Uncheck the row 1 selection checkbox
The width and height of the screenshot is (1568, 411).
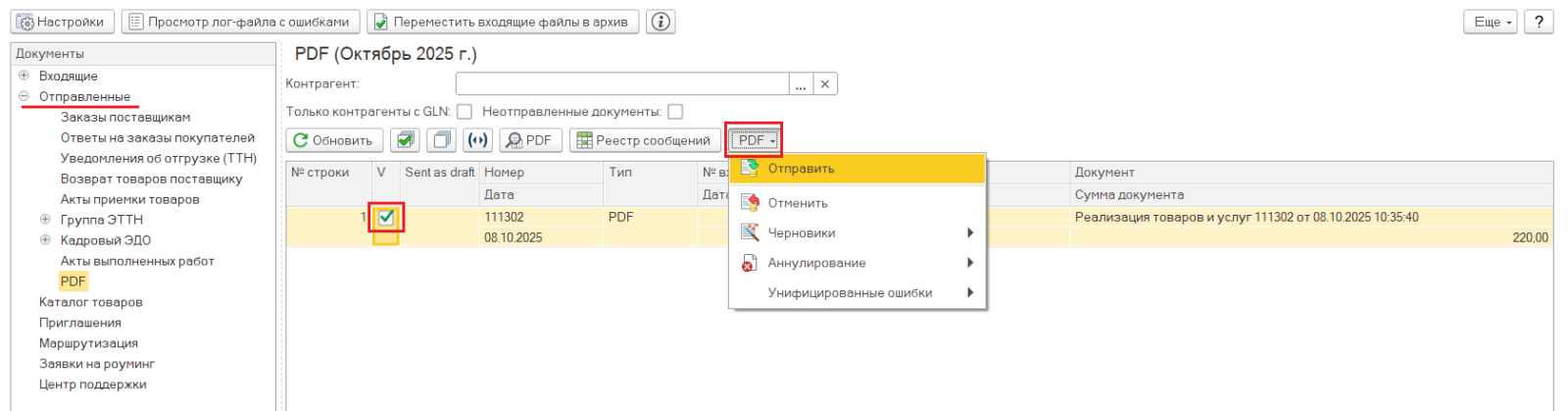[386, 218]
